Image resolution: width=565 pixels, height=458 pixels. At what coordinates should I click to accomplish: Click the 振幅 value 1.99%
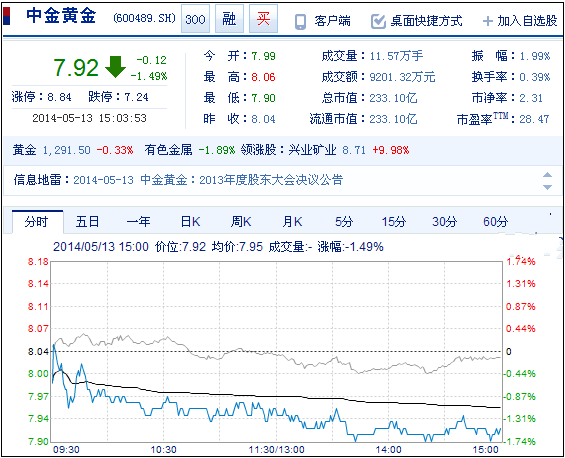click(535, 56)
